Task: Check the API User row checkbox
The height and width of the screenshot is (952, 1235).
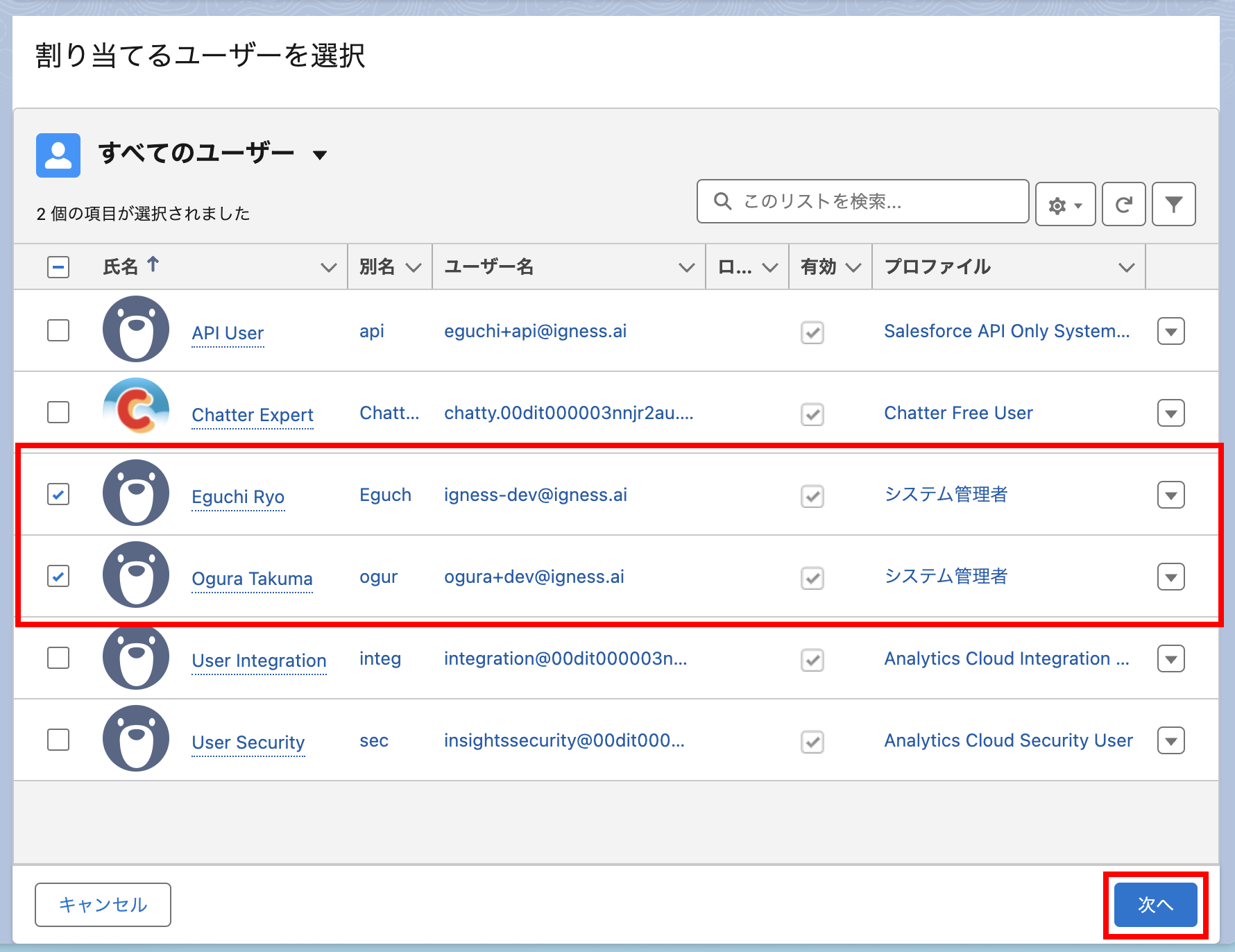Action: (x=58, y=330)
